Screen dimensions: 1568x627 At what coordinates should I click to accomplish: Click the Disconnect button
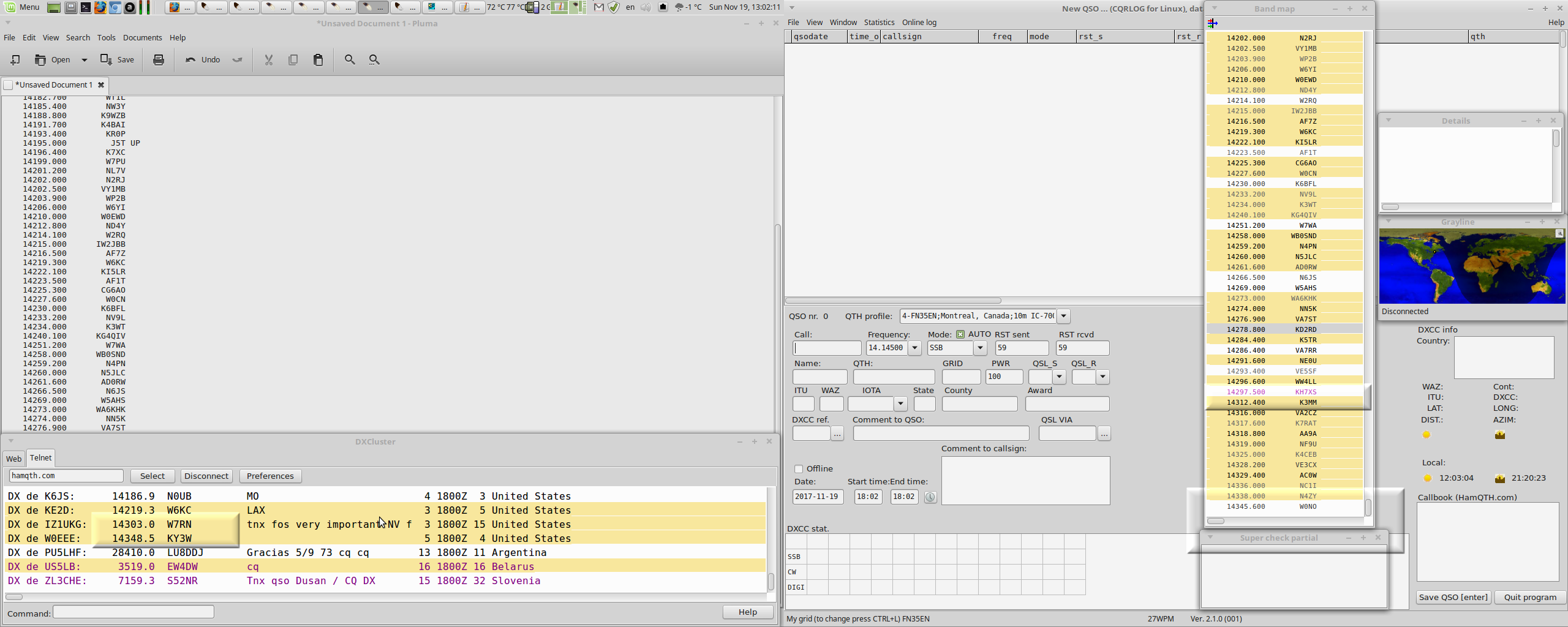(x=206, y=476)
